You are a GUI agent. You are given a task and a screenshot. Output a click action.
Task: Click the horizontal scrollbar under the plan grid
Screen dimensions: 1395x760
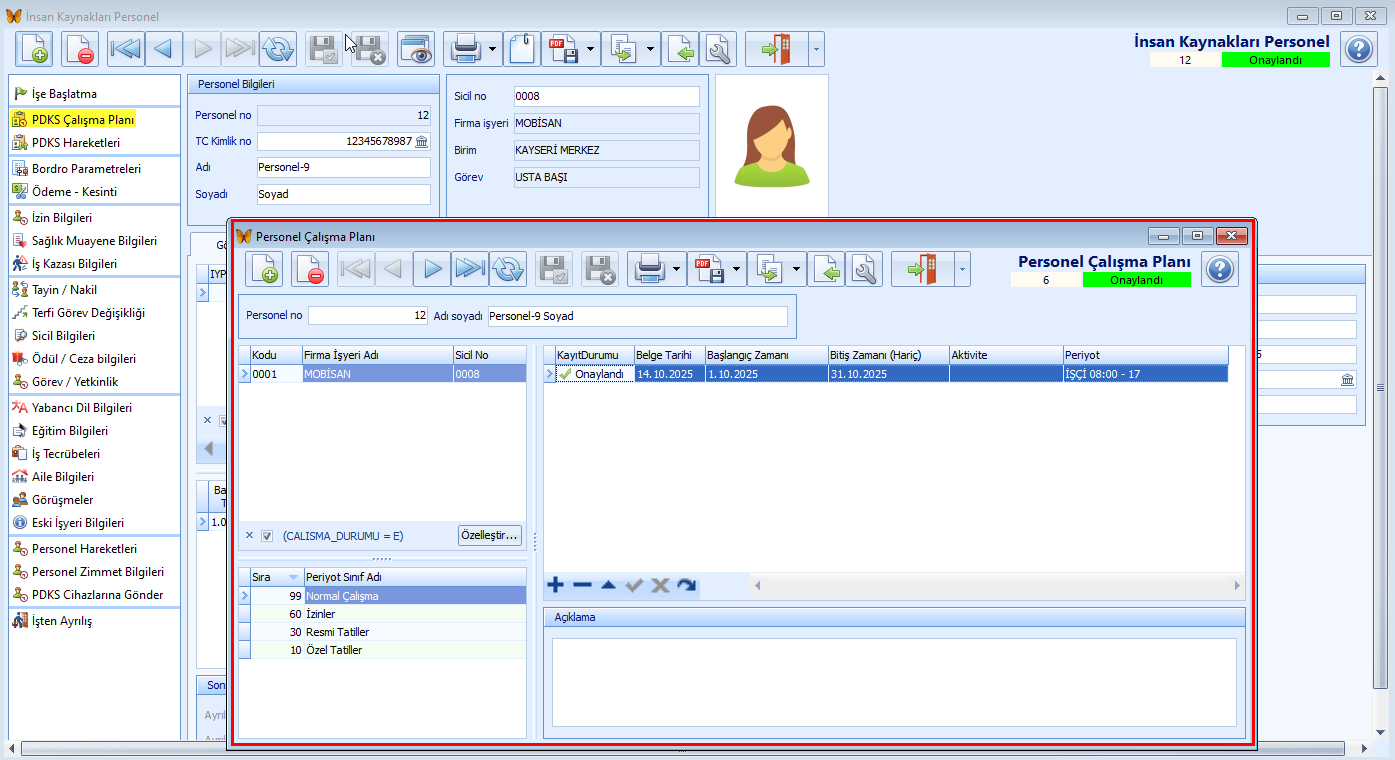[995, 585]
